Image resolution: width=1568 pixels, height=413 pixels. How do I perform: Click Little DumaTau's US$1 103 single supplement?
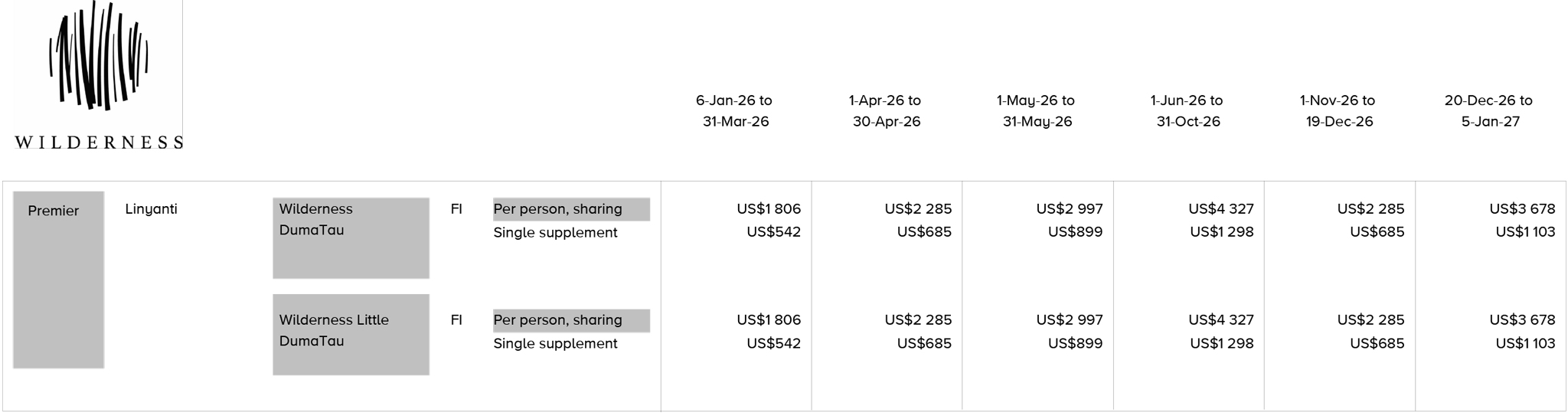1524,344
